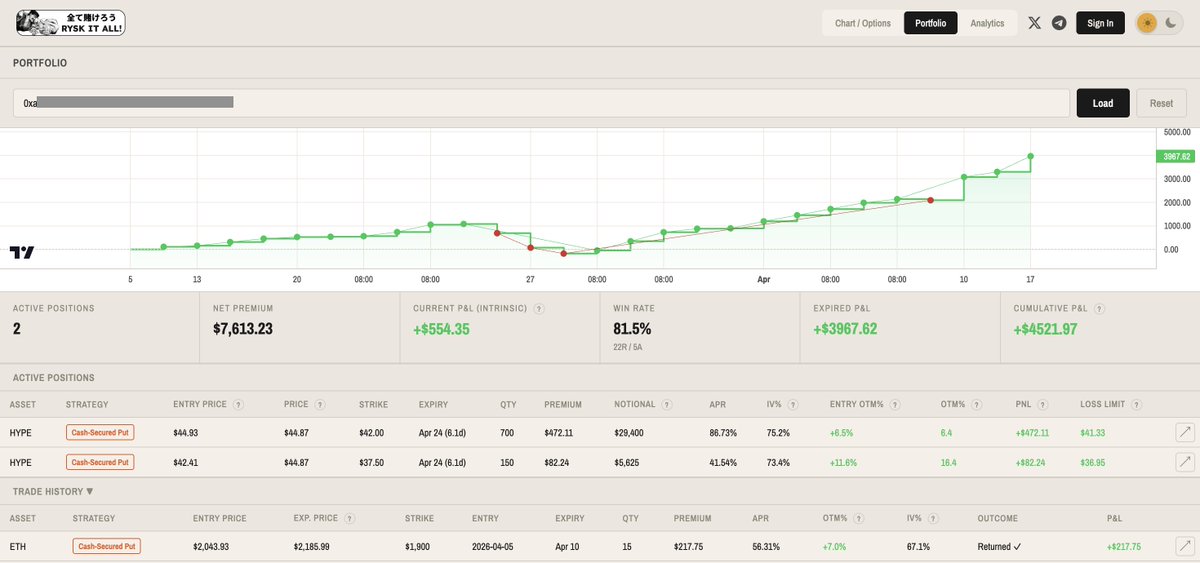Image resolution: width=1200 pixels, height=563 pixels.
Task: Click the Sign In button
Action: click(1100, 23)
